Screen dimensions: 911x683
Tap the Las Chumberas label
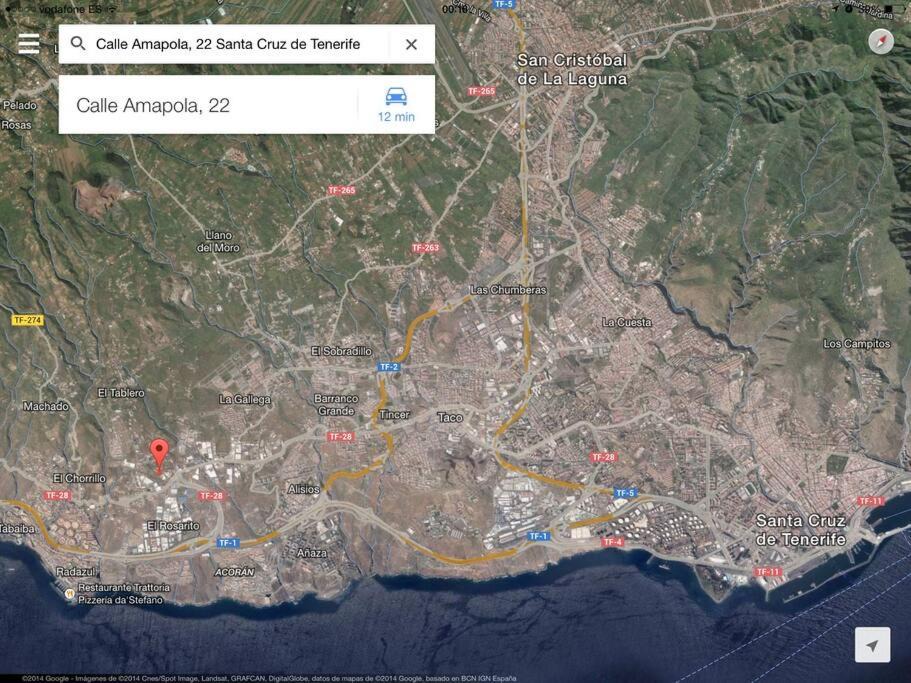(x=508, y=289)
